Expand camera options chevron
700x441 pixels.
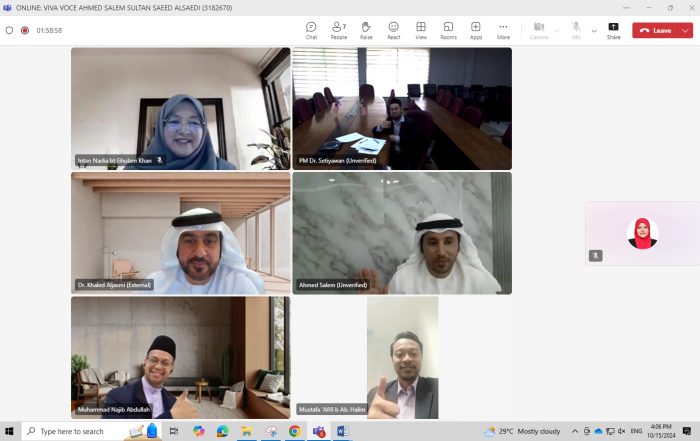[557, 30]
